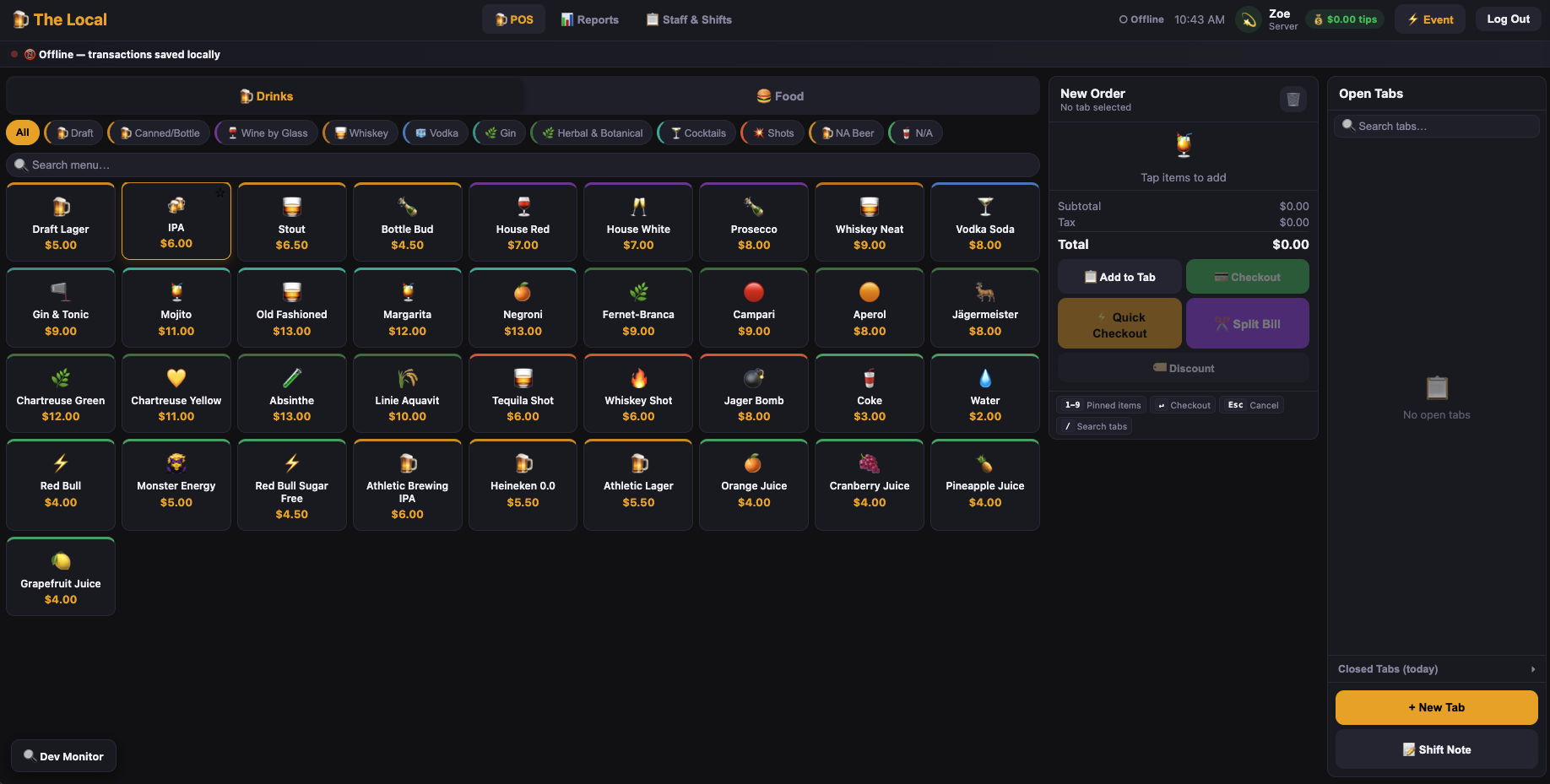The height and width of the screenshot is (784, 1550).
Task: Select House White wine item
Action: tap(638, 223)
